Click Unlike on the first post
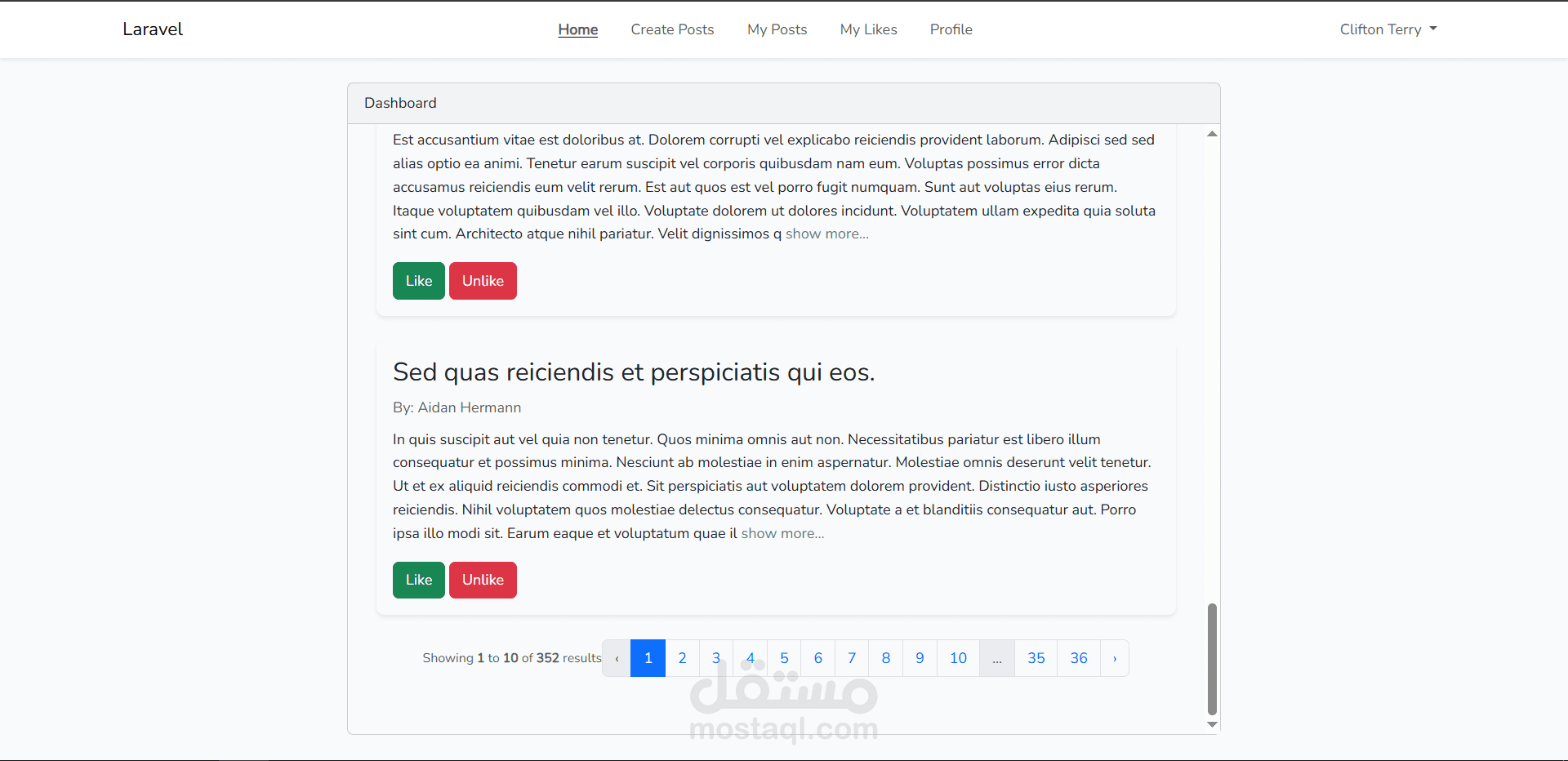This screenshot has width=1568, height=761. 483,280
